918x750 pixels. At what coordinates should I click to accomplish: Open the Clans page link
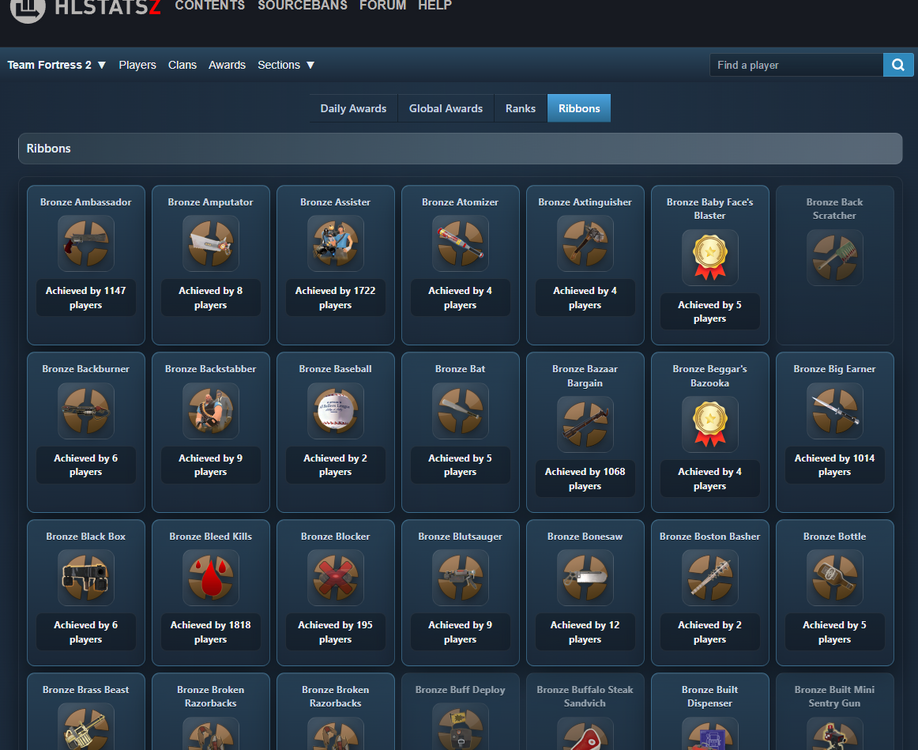click(x=182, y=65)
